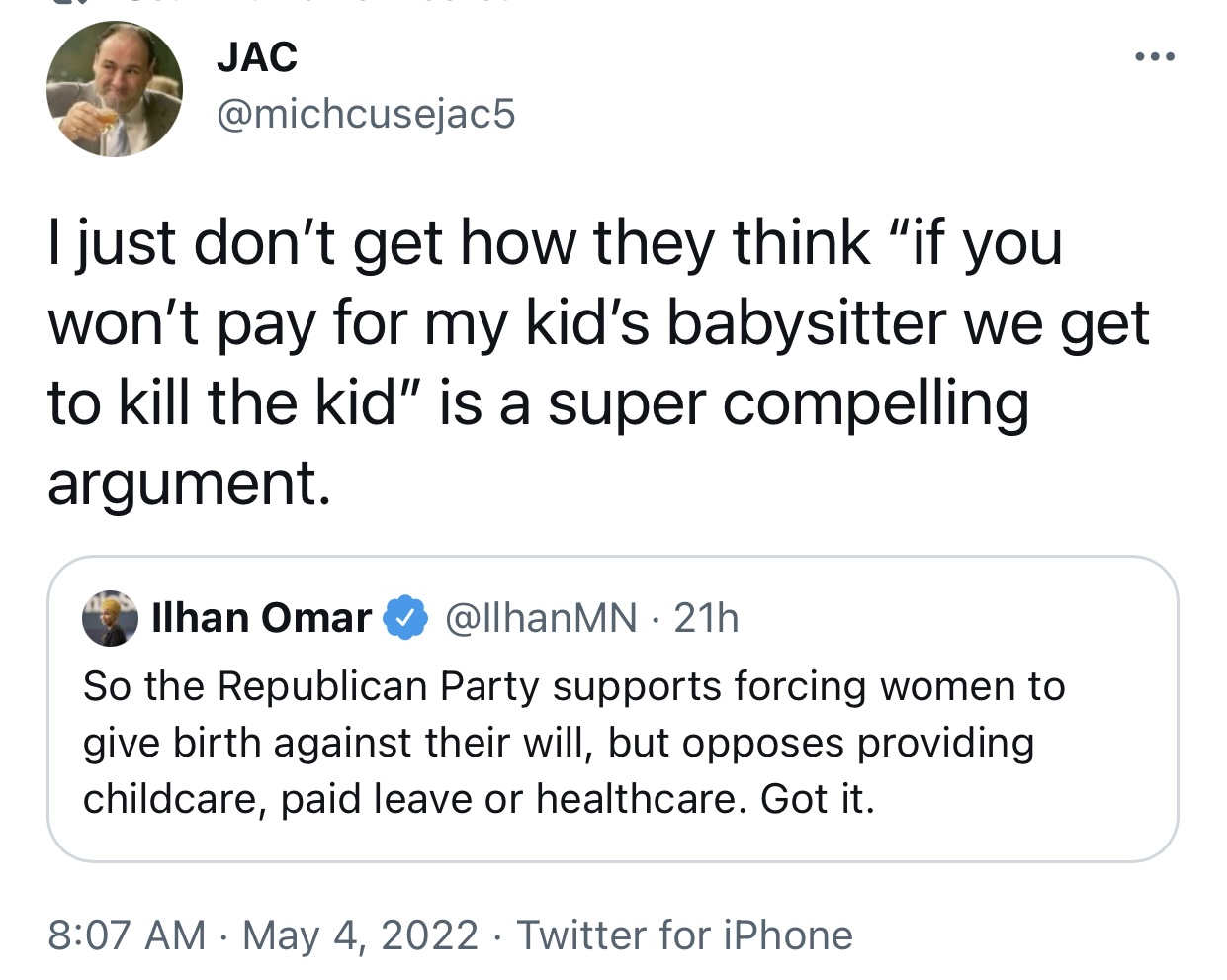Open the three-dot more options menu

click(x=1155, y=57)
